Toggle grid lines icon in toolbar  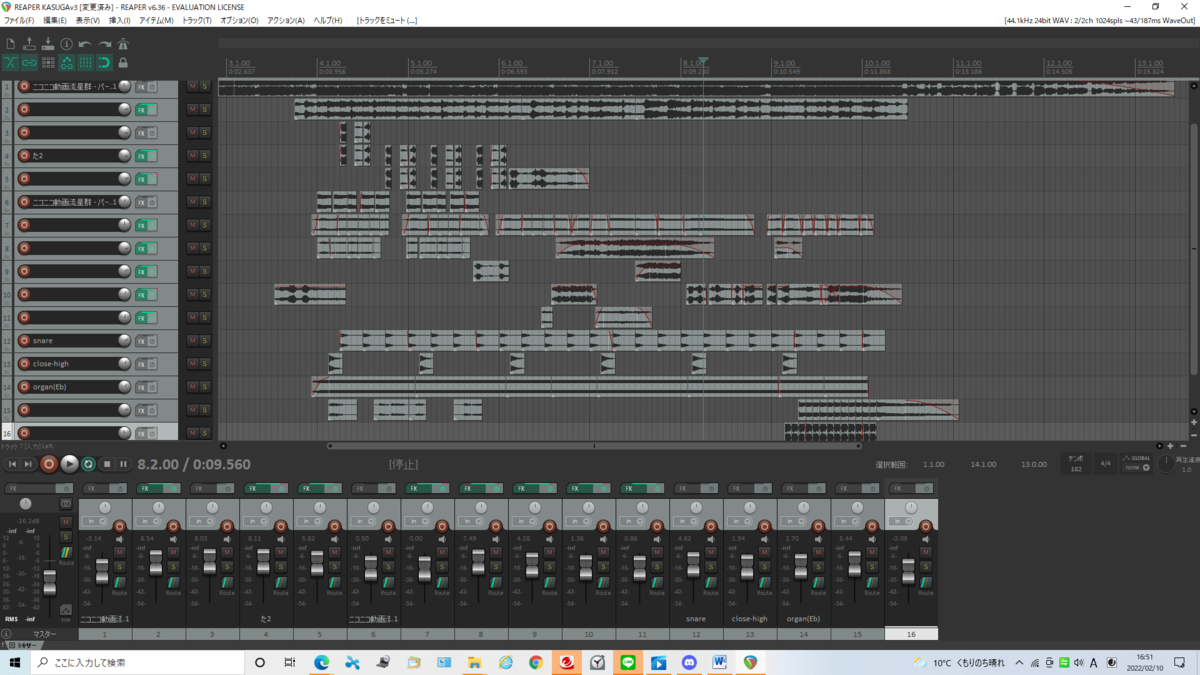85,63
